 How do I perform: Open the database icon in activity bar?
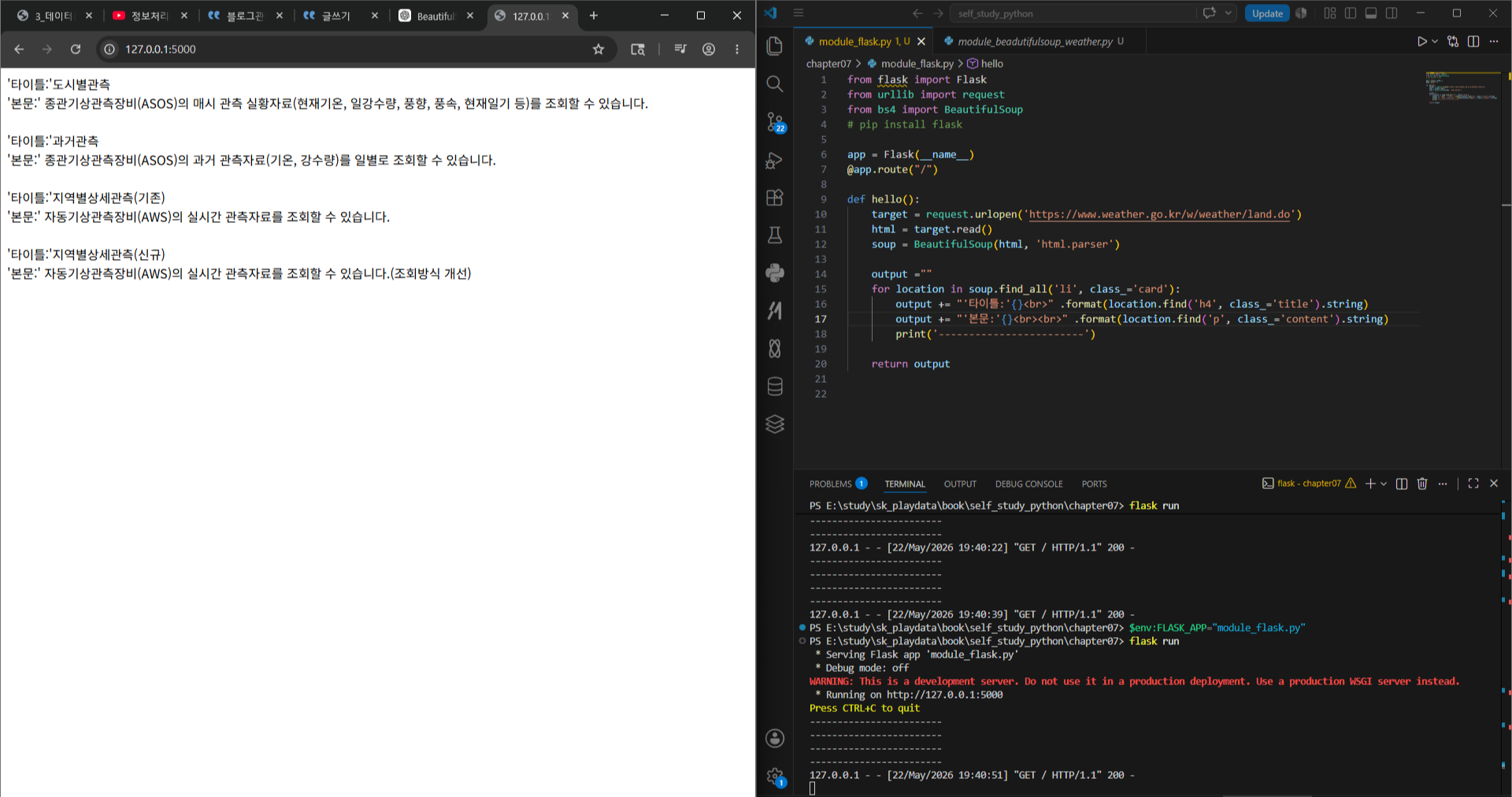pos(775,386)
